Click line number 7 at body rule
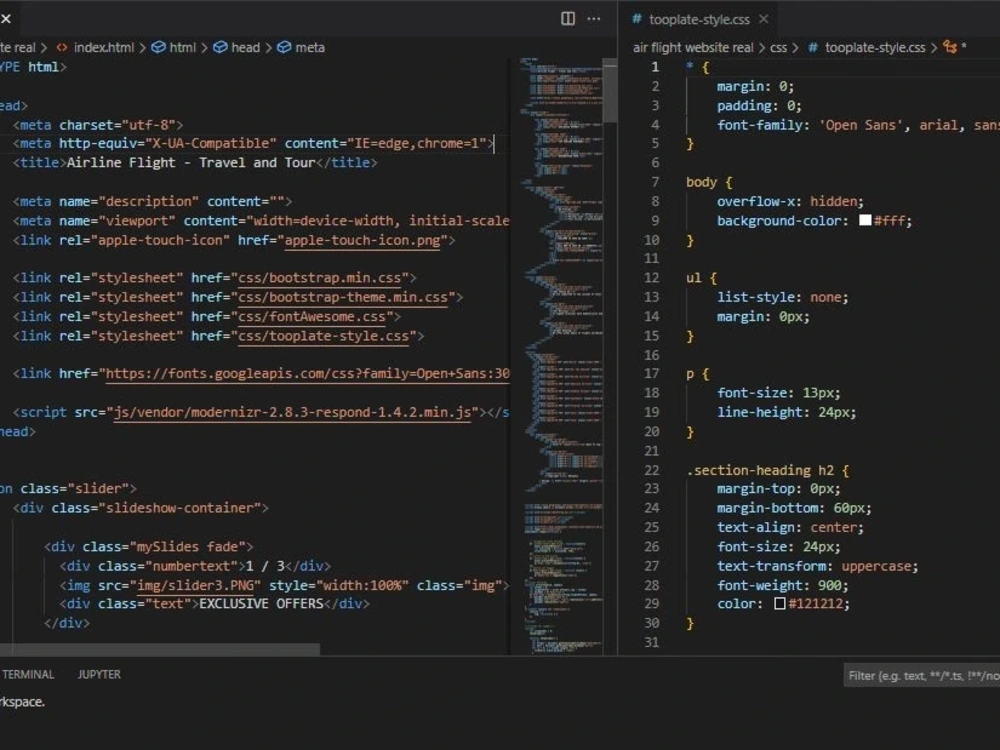The height and width of the screenshot is (750, 1000). (x=655, y=182)
